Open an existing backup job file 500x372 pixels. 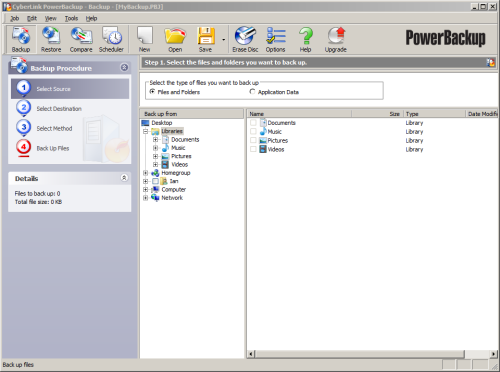click(x=175, y=39)
